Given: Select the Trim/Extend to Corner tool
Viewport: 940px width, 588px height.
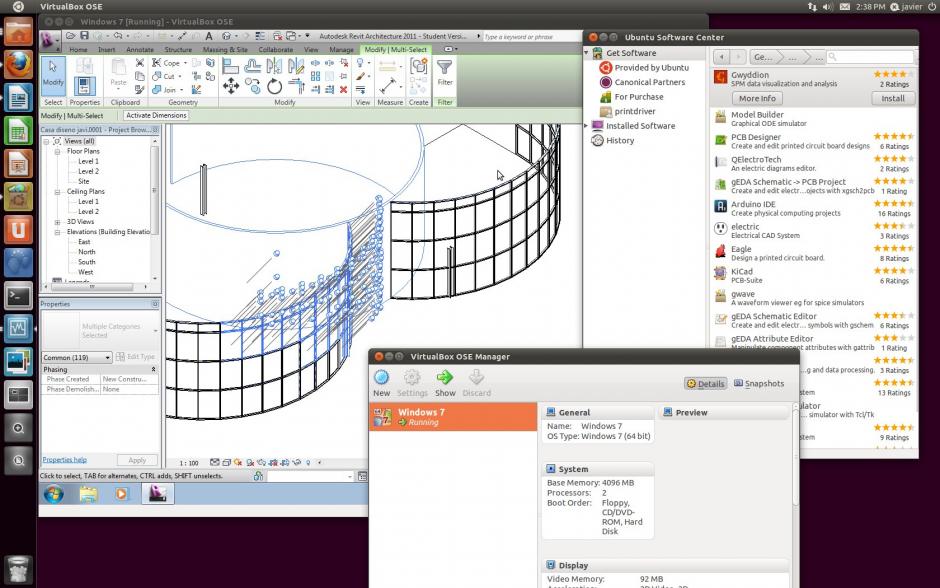Looking at the screenshot, I should coord(296,86).
